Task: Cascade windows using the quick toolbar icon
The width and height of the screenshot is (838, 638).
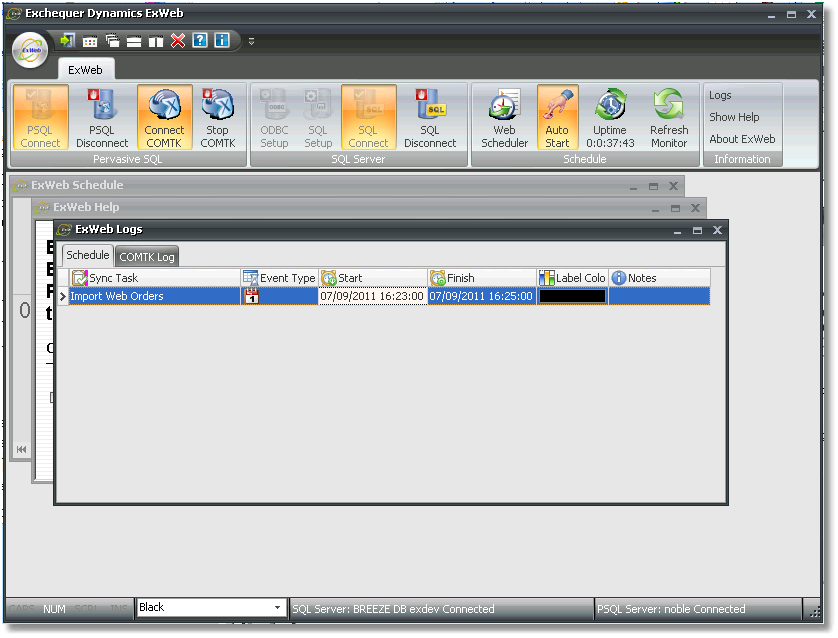Action: 112,41
